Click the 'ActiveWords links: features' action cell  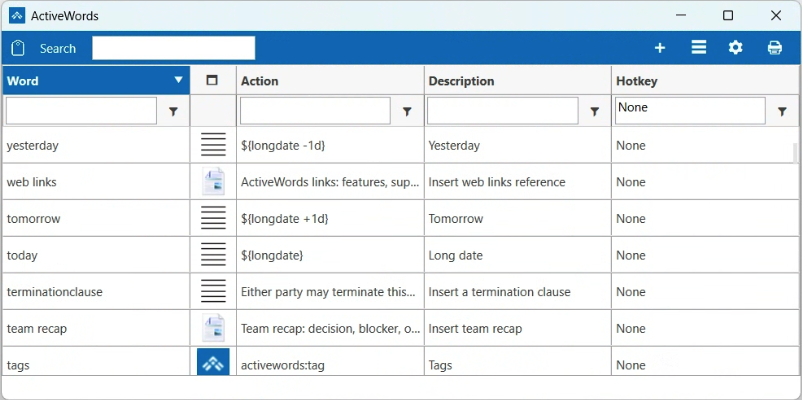330,182
